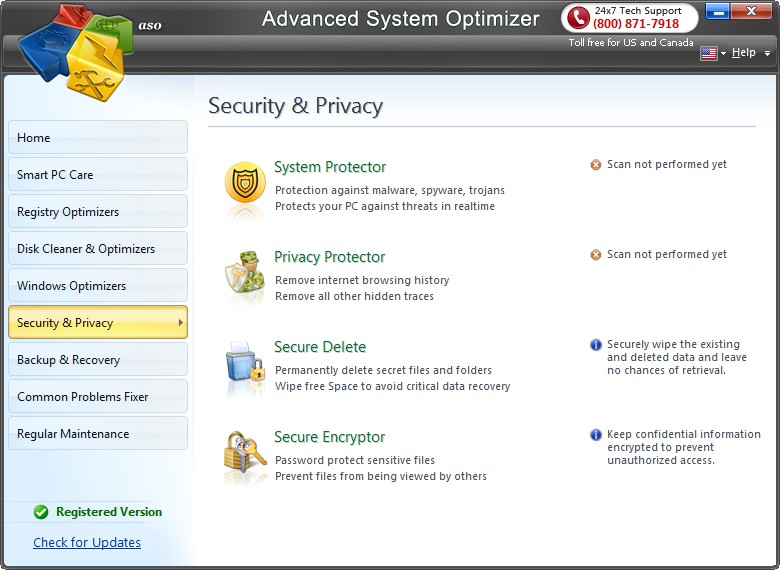The height and width of the screenshot is (570, 780).
Task: Launch Secure Encryptor from its title
Action: click(329, 437)
